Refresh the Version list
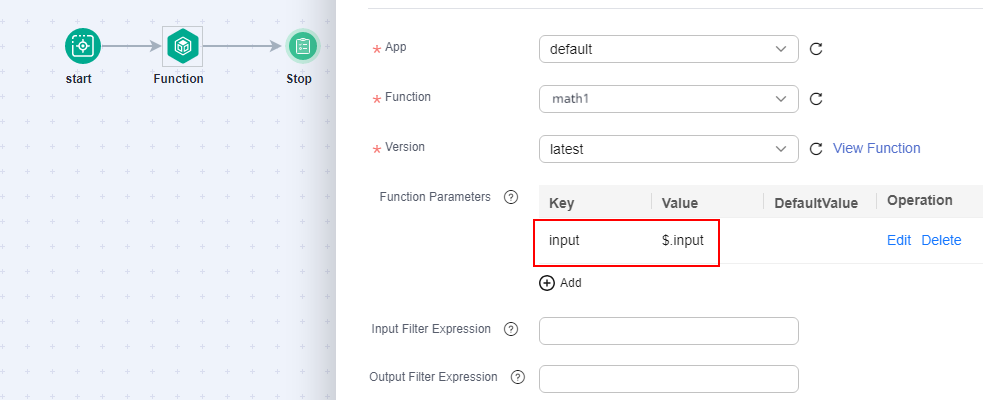This screenshot has height=400, width=983. [x=816, y=149]
